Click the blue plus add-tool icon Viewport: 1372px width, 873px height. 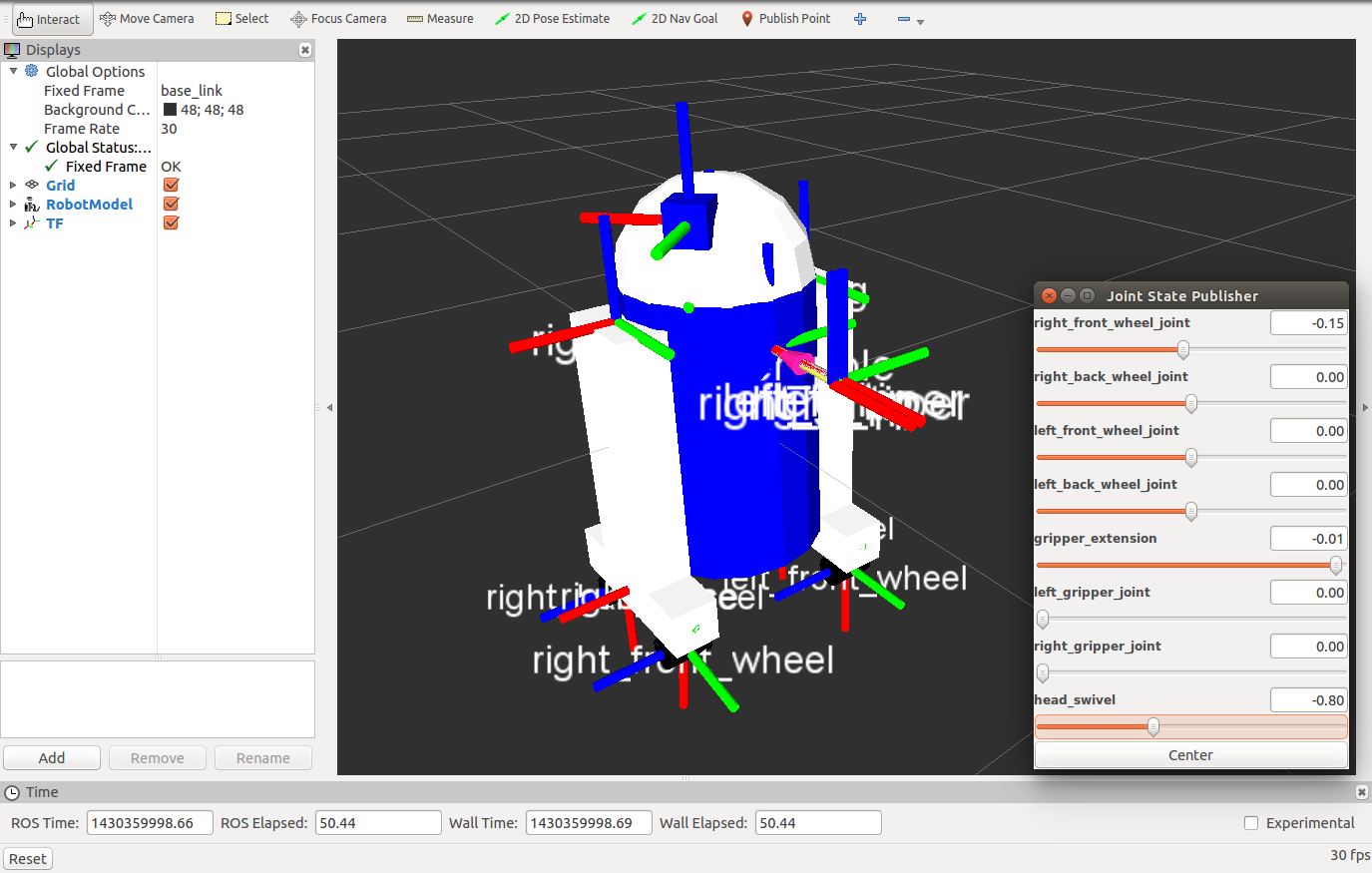click(x=860, y=19)
